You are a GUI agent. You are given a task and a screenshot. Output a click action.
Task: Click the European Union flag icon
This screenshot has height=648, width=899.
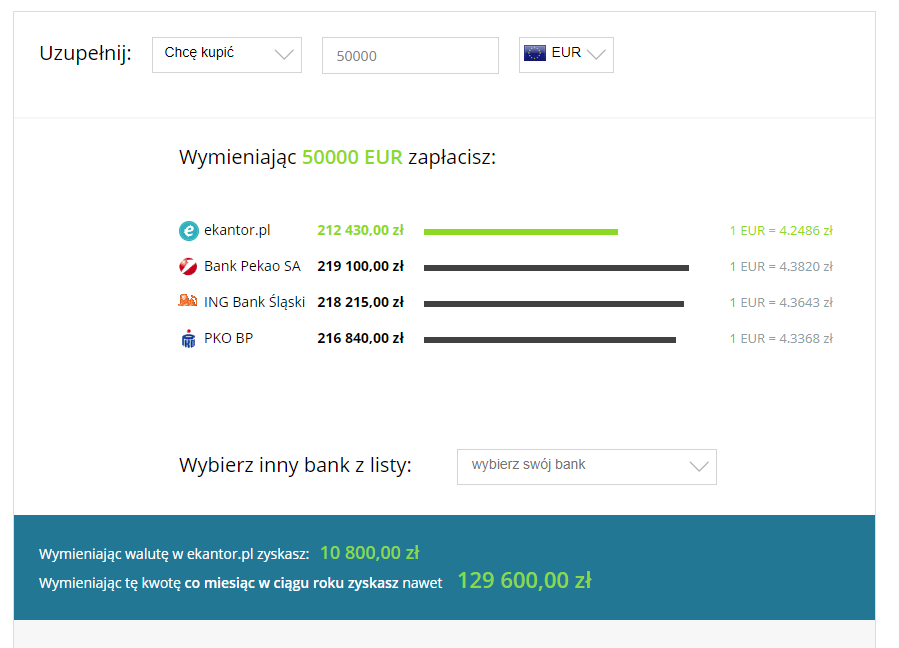(x=534, y=53)
